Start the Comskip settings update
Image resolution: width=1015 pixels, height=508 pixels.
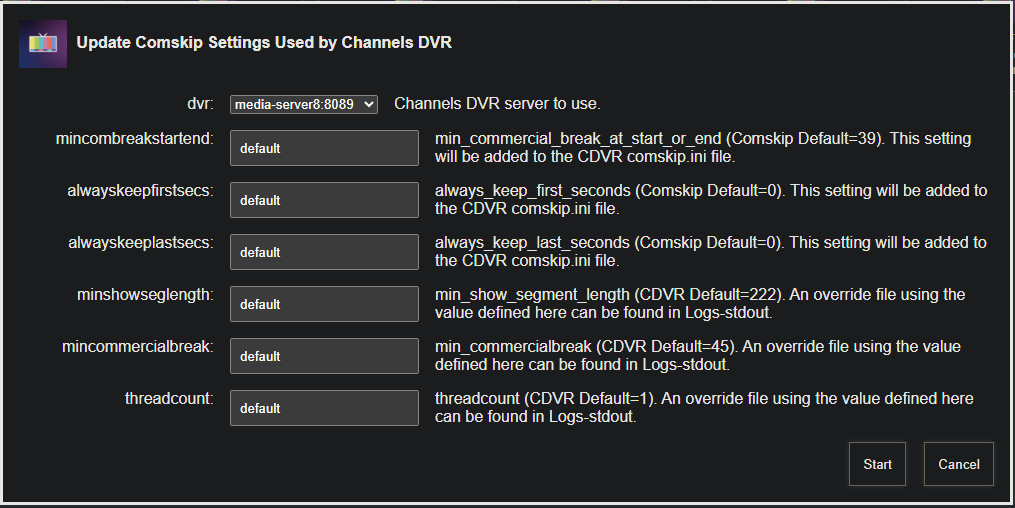(877, 464)
